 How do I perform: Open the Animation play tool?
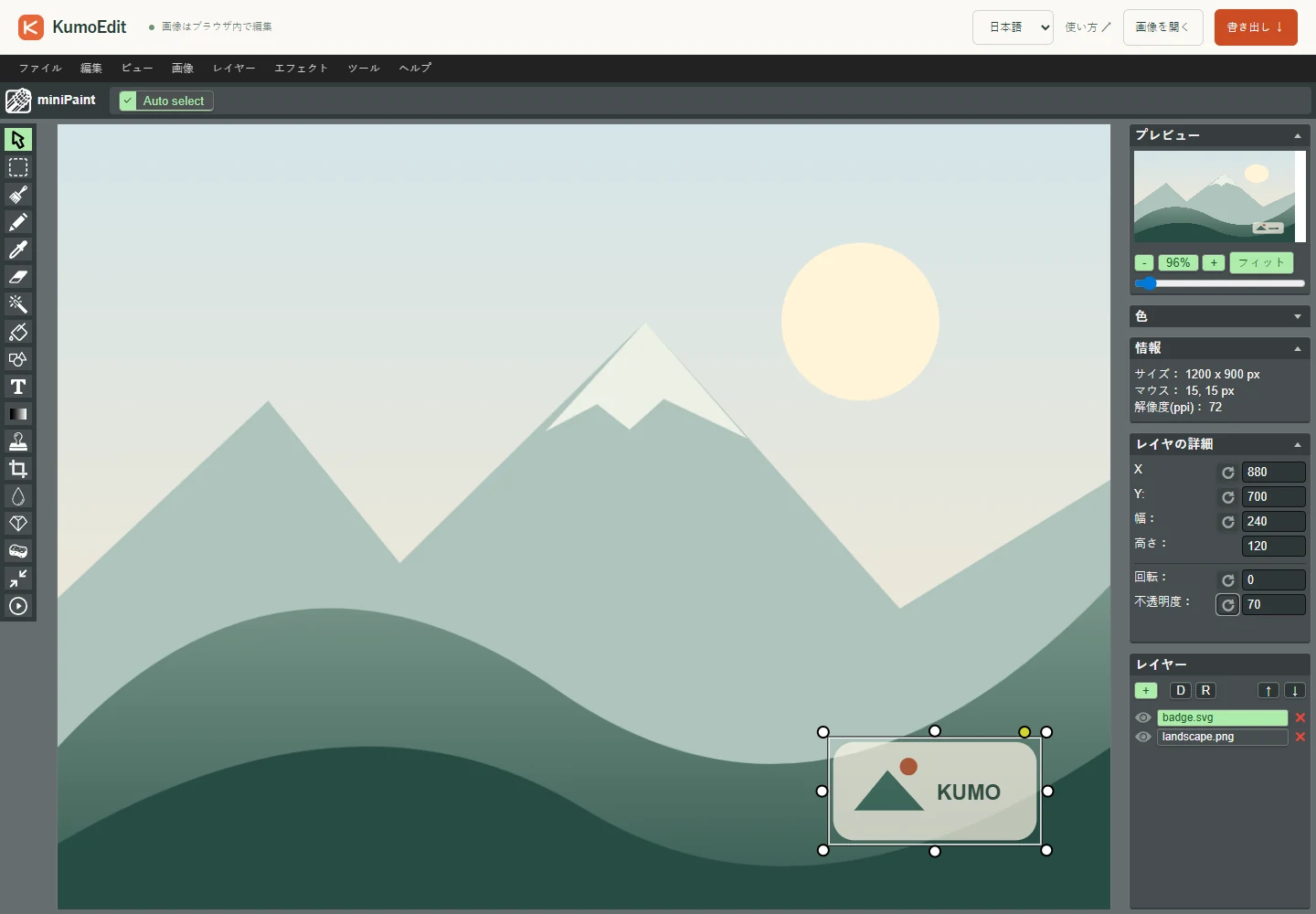point(18,606)
